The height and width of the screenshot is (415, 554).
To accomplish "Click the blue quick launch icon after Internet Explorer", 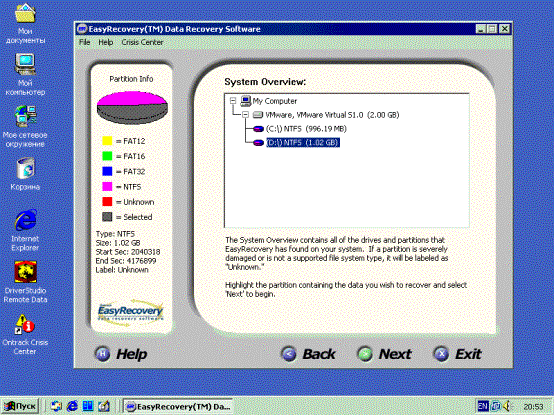I will [88, 406].
